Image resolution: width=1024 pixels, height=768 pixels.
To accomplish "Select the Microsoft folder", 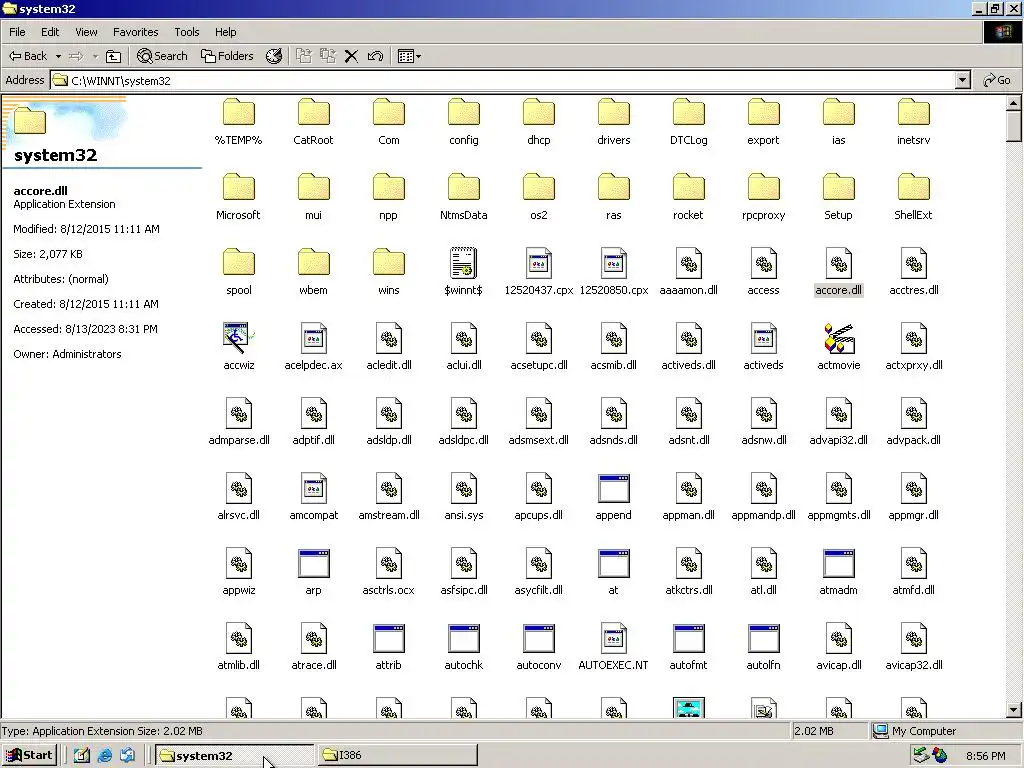I will coord(238,198).
